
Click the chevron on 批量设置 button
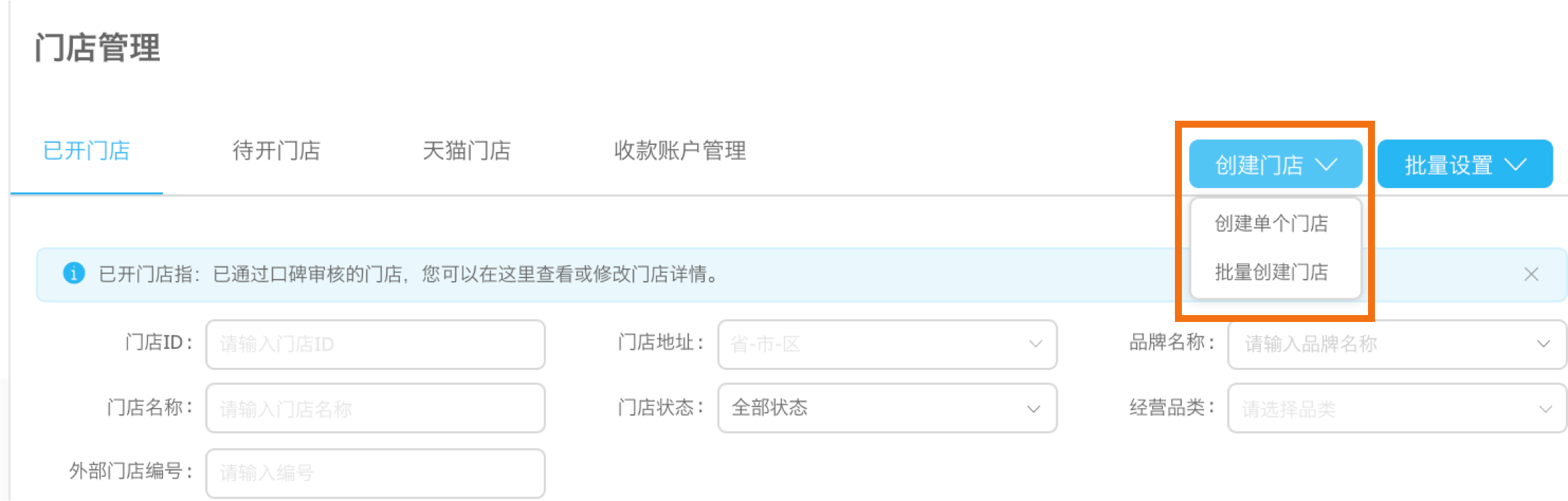click(1516, 164)
